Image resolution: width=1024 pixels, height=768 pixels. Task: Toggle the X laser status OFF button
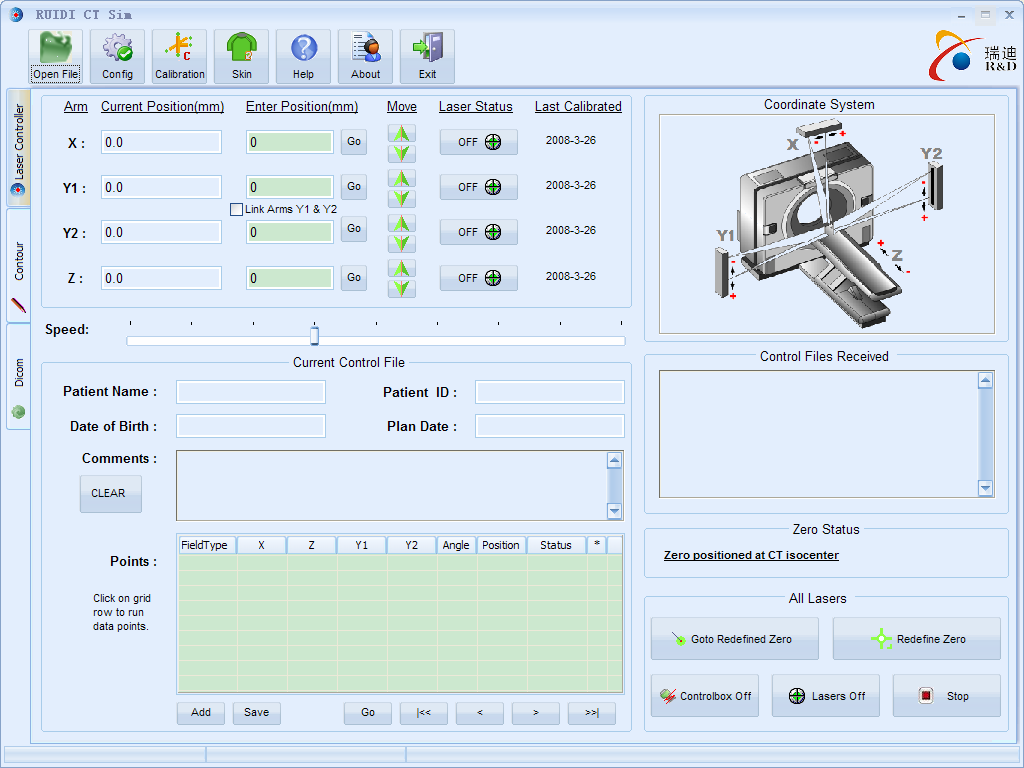(x=478, y=142)
